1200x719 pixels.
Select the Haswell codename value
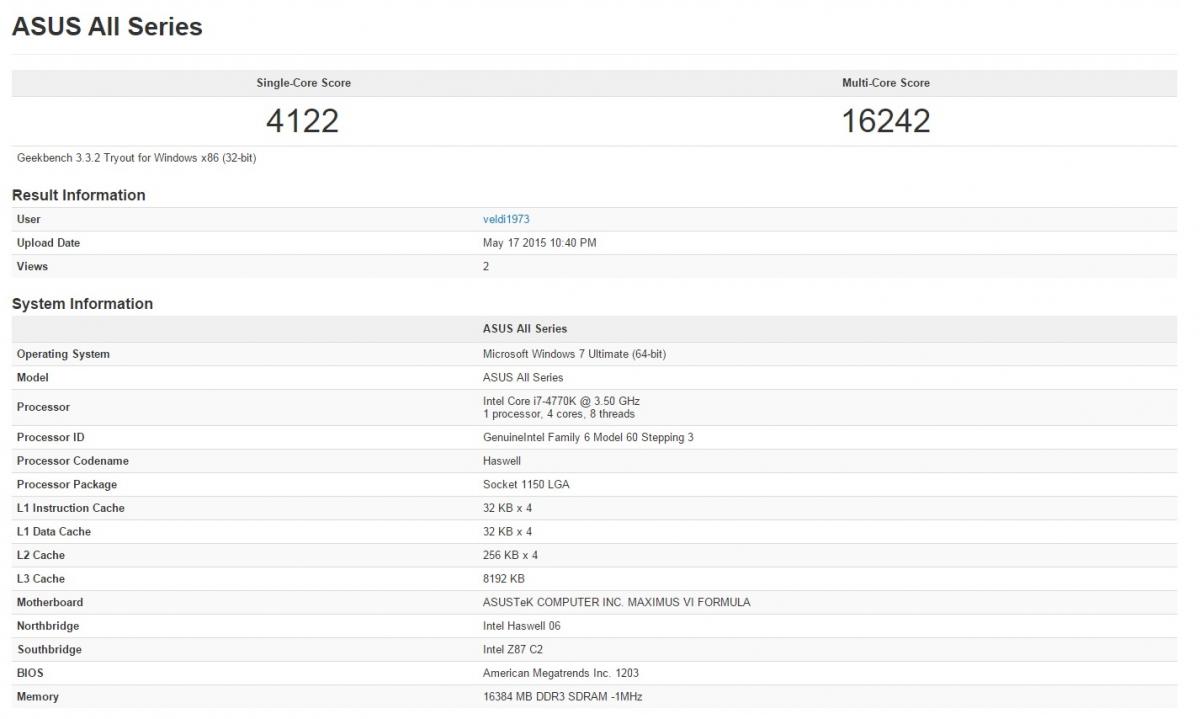click(x=502, y=461)
